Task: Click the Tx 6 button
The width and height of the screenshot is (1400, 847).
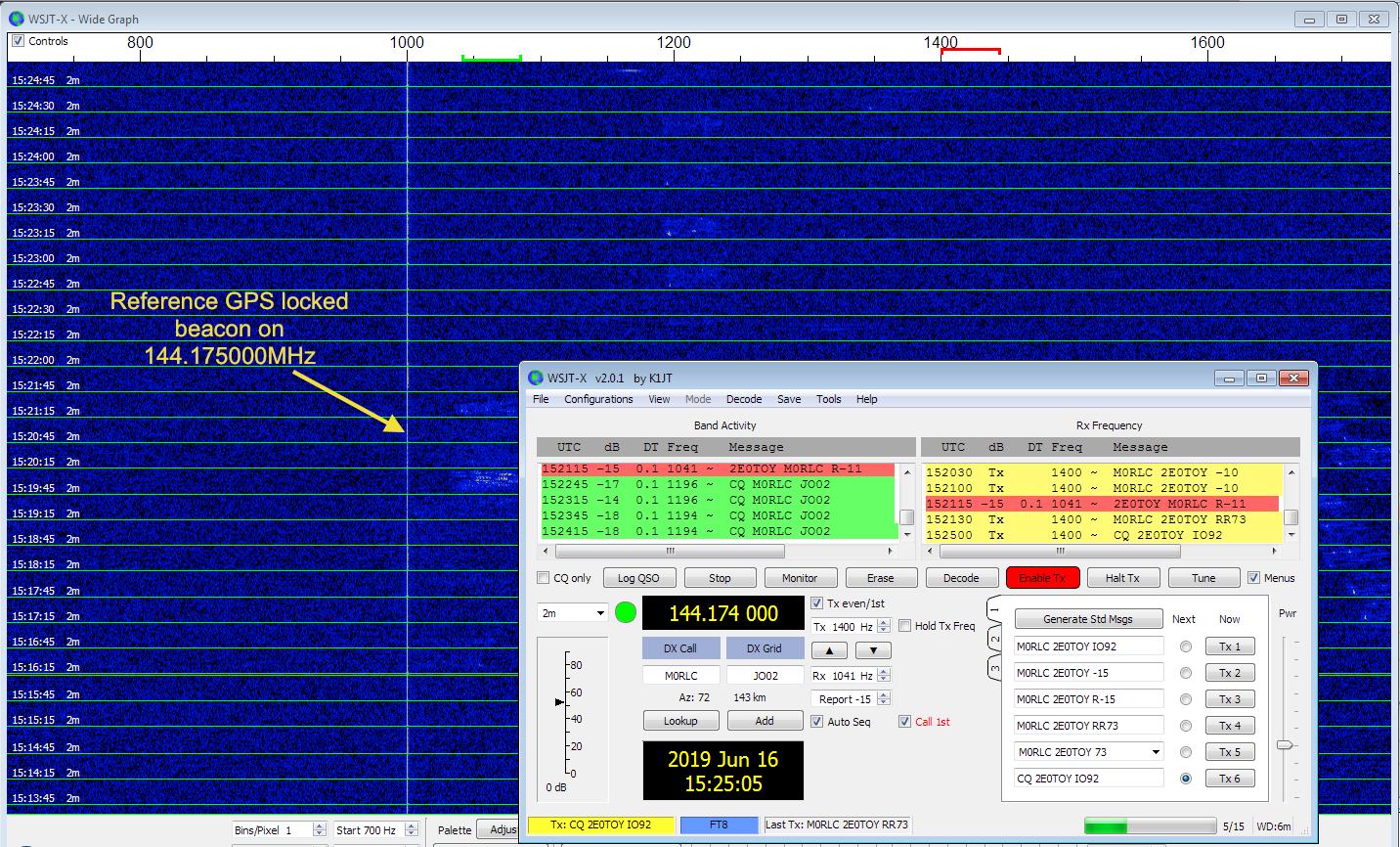Action: click(x=1230, y=779)
